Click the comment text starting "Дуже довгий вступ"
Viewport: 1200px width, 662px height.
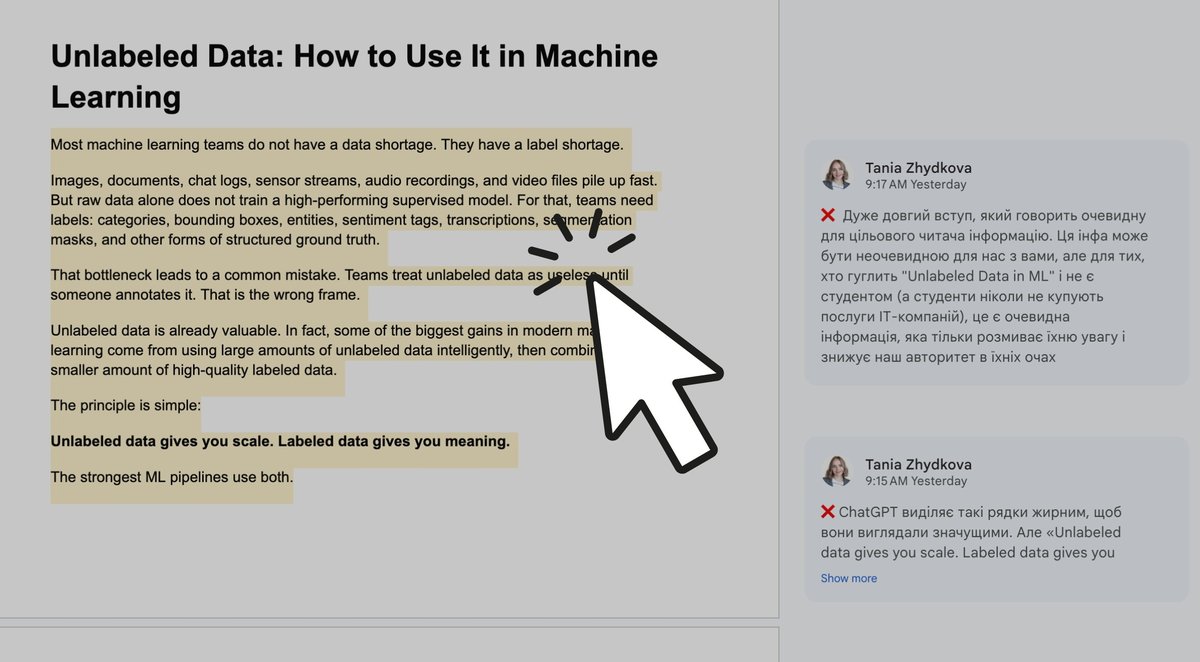(983, 286)
